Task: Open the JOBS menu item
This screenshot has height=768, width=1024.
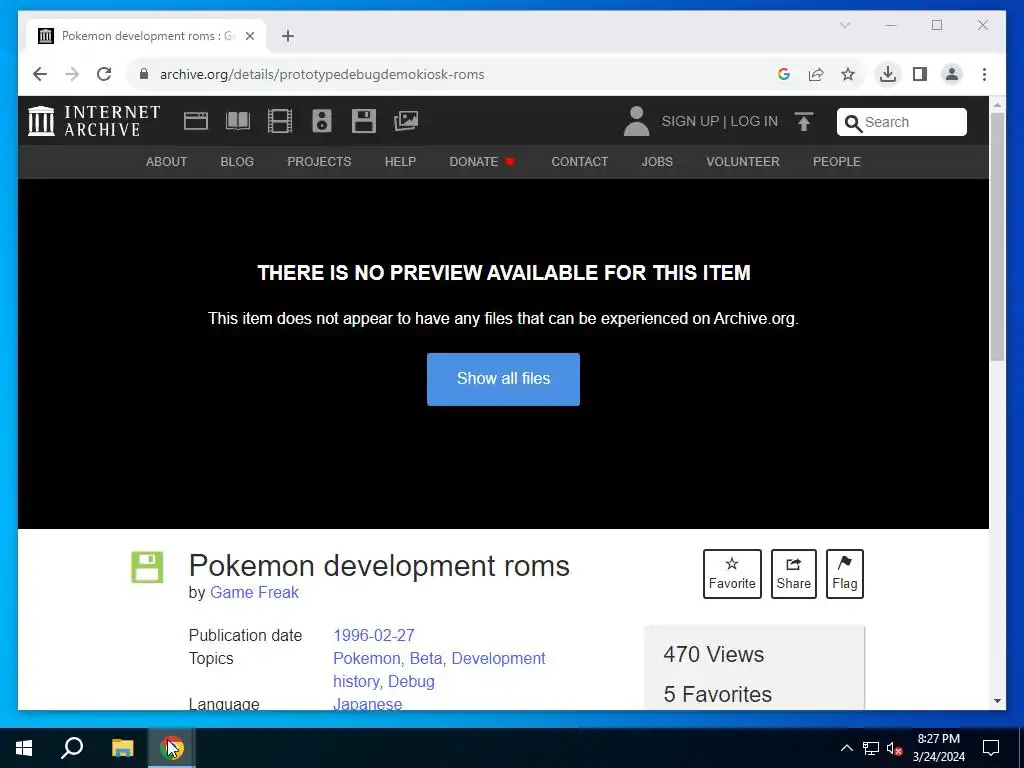Action: (657, 162)
